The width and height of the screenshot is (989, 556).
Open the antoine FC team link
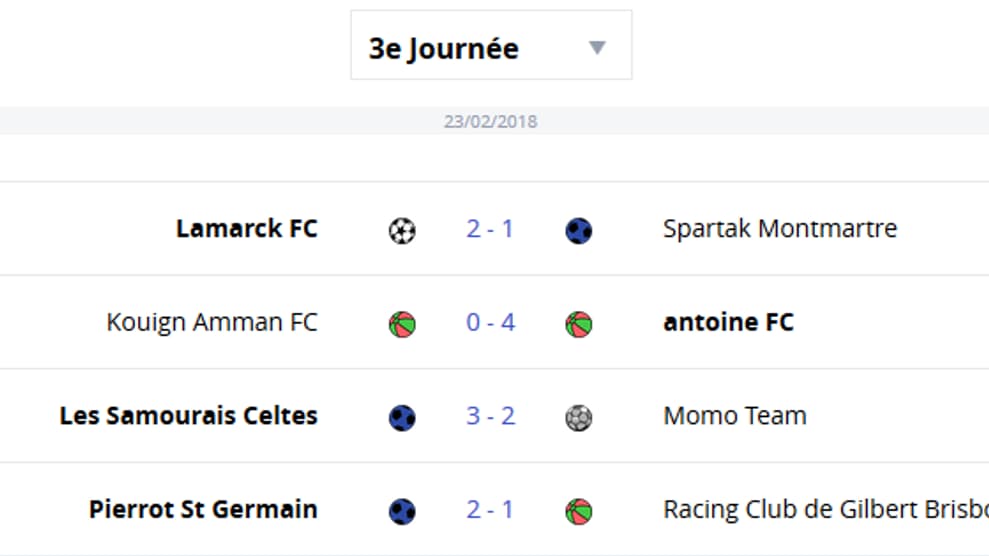(x=729, y=322)
